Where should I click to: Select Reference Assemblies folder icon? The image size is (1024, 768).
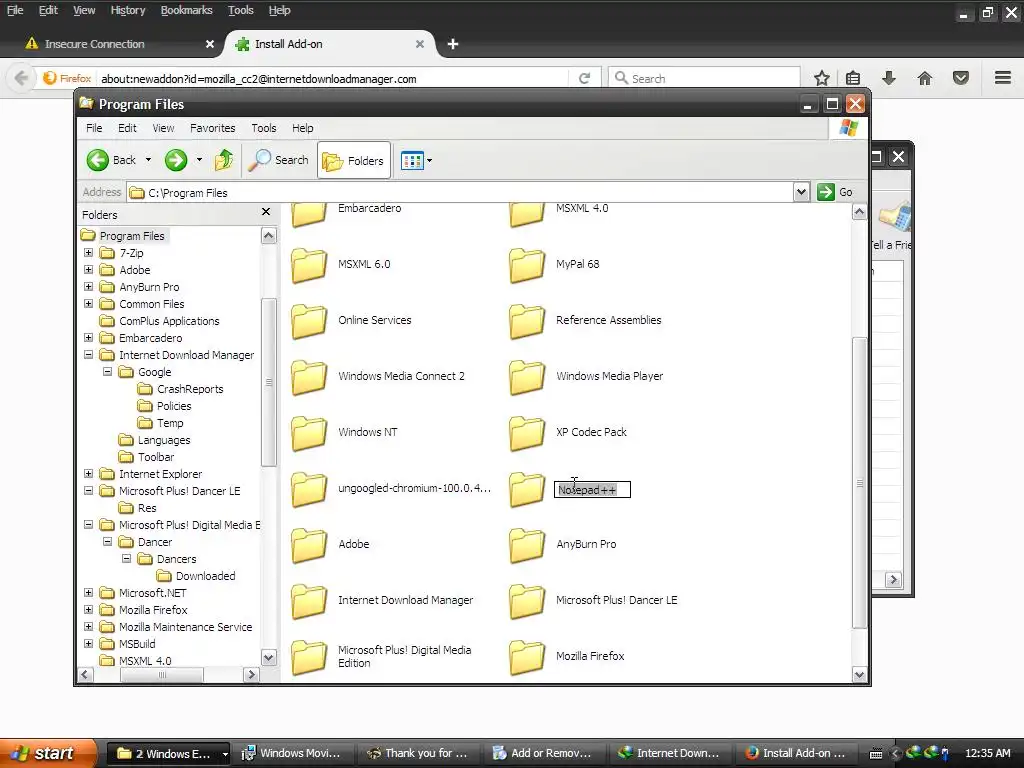click(527, 321)
